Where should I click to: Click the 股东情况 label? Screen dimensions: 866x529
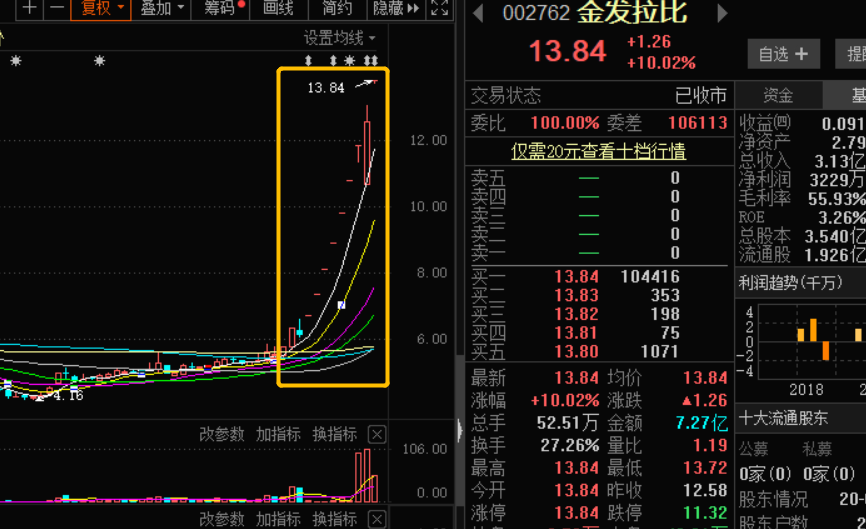point(773,499)
